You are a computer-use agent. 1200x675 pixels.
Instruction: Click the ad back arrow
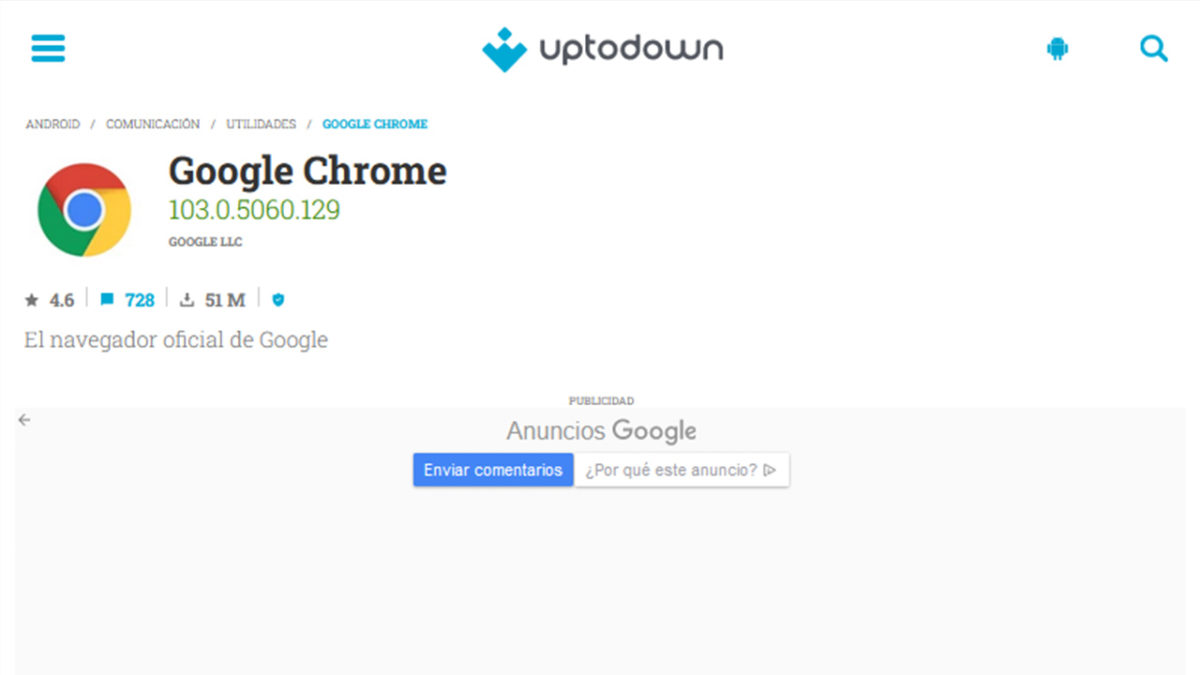(25, 420)
